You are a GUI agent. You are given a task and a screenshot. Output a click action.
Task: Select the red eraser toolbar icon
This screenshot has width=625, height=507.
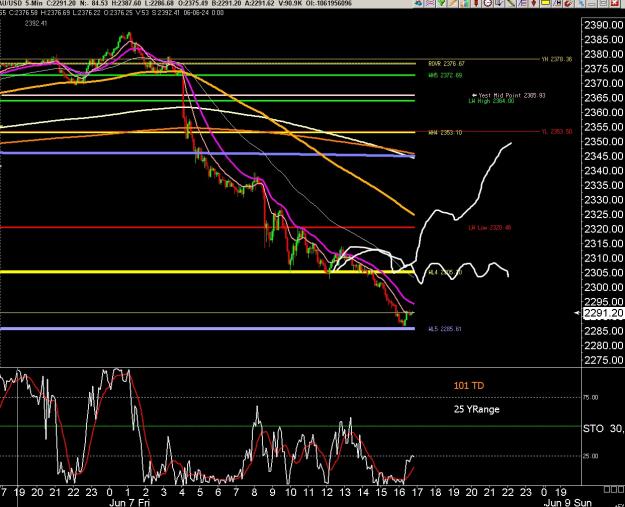[x=568, y=3]
